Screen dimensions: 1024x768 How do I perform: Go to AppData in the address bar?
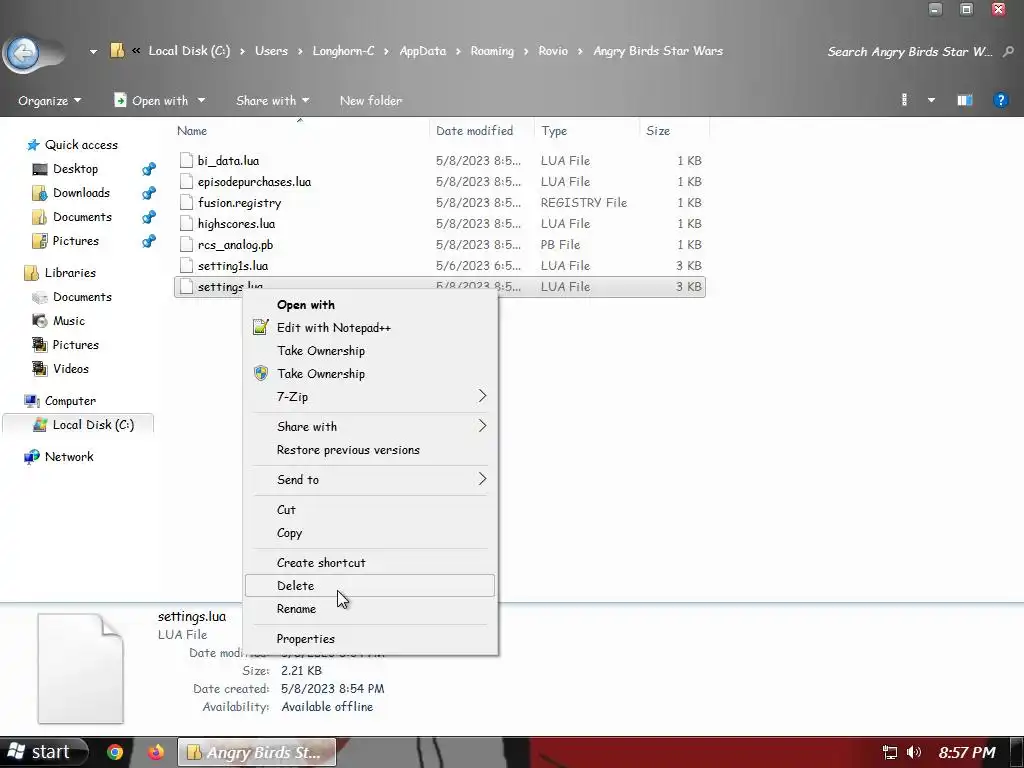pyautogui.click(x=423, y=51)
